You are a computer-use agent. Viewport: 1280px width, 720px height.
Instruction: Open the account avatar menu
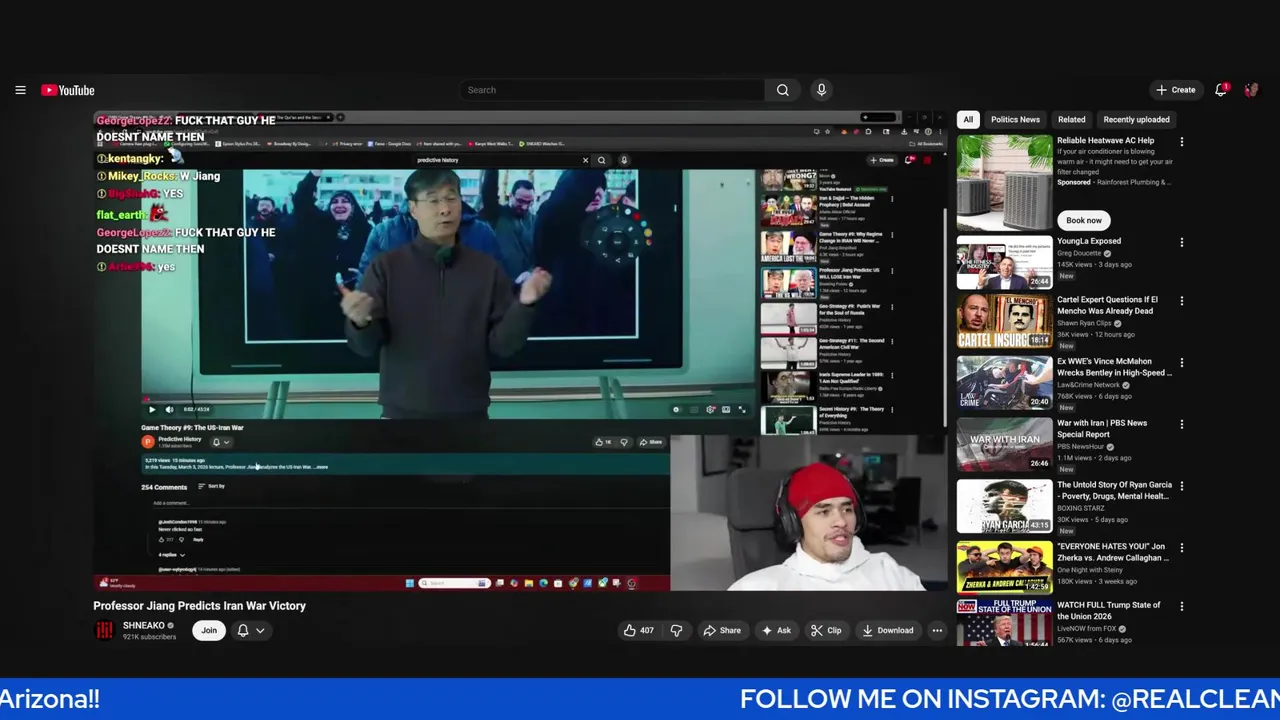[x=1251, y=90]
